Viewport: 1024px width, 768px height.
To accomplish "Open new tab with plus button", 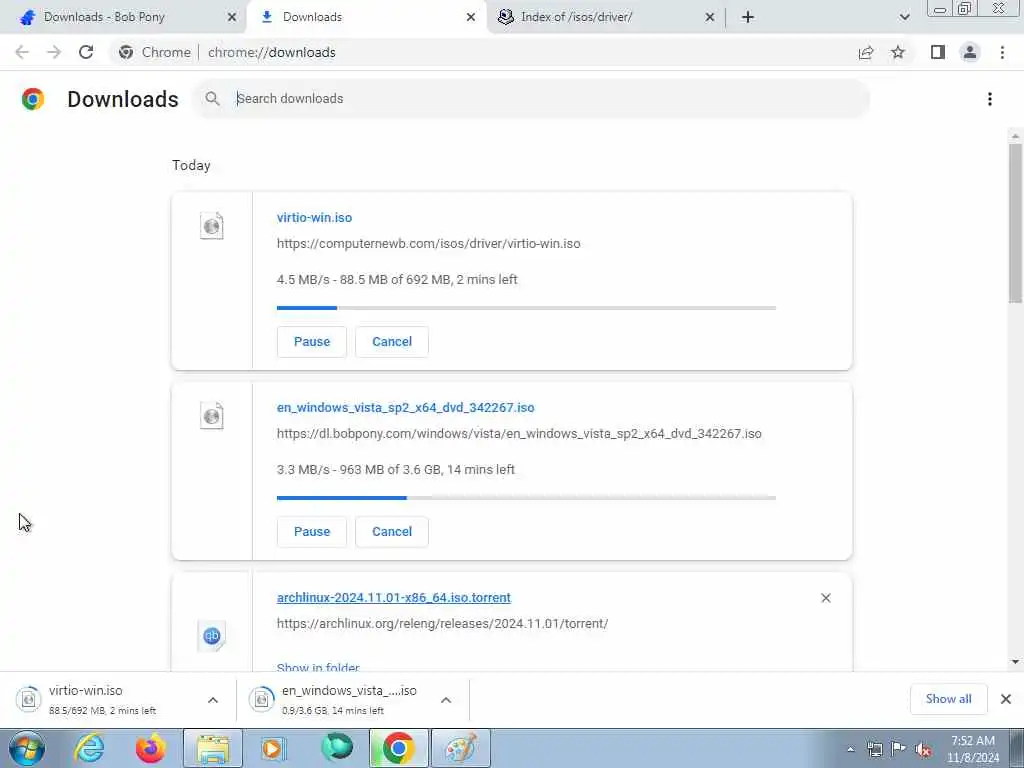I will [x=748, y=17].
